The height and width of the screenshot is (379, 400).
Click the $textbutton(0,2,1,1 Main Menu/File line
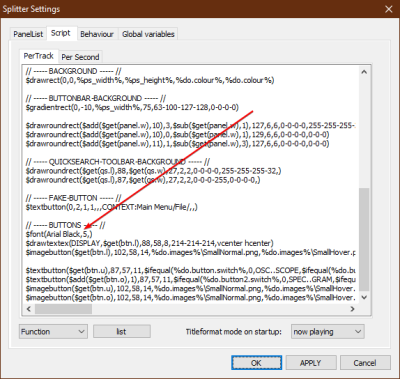111,207
